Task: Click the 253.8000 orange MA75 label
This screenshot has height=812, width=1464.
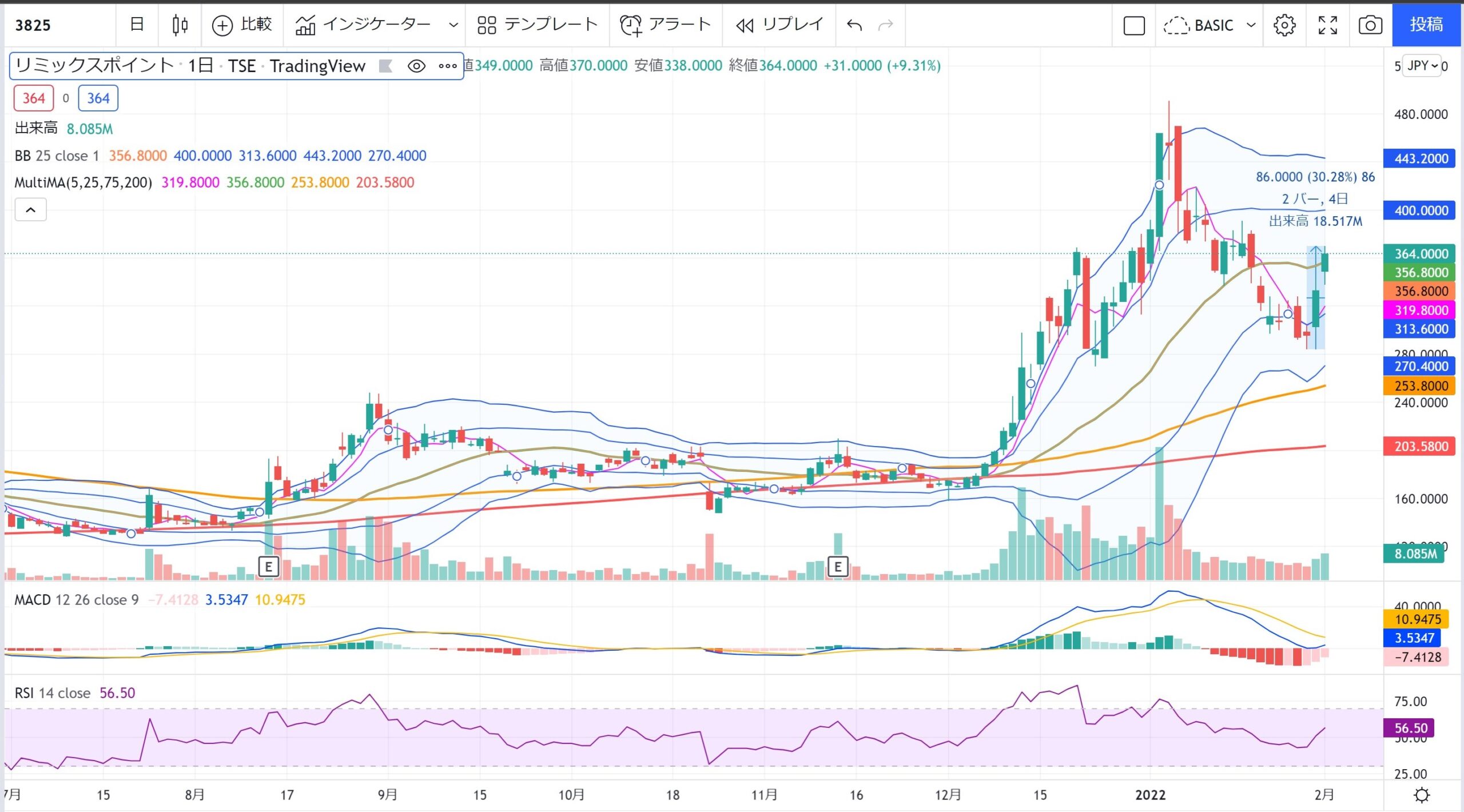Action: 1419,385
